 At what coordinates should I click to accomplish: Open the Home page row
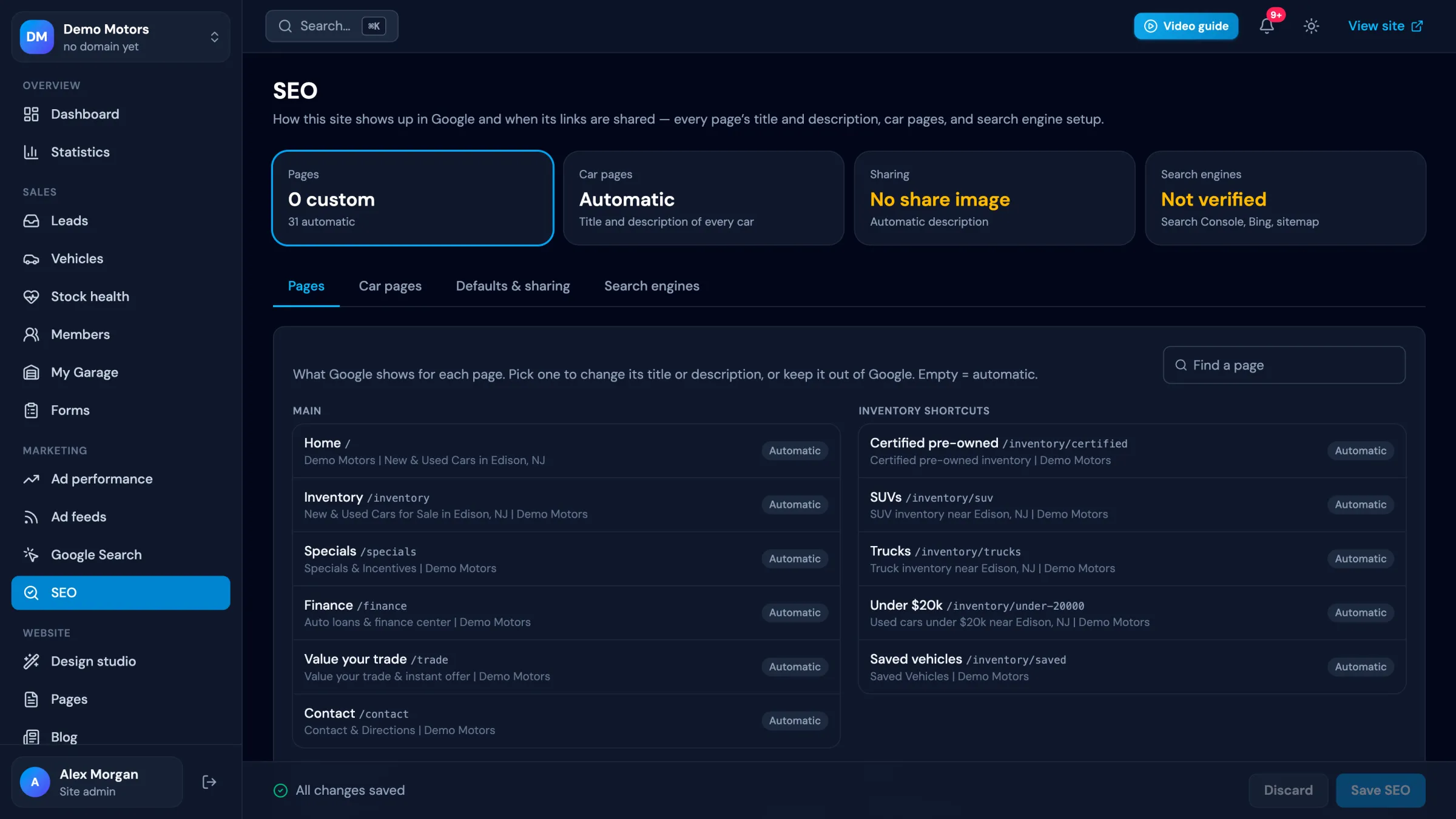(x=566, y=451)
